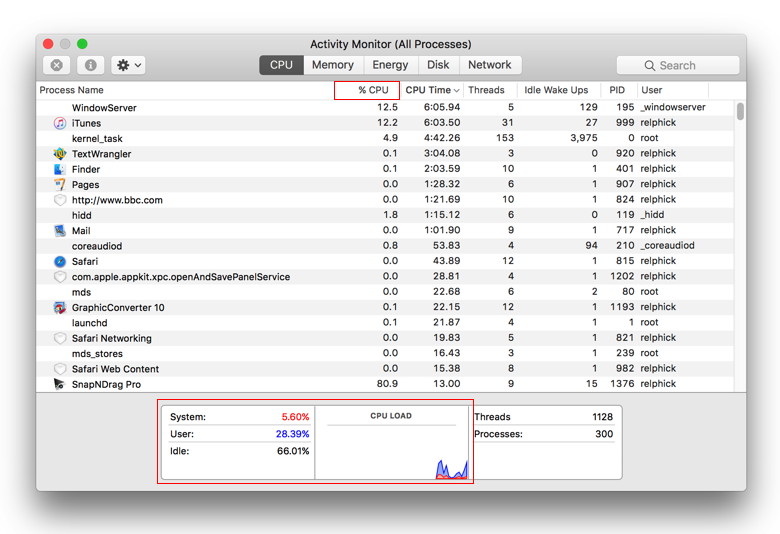Click the process list vertical scrollbar thumb

pyautogui.click(x=740, y=111)
